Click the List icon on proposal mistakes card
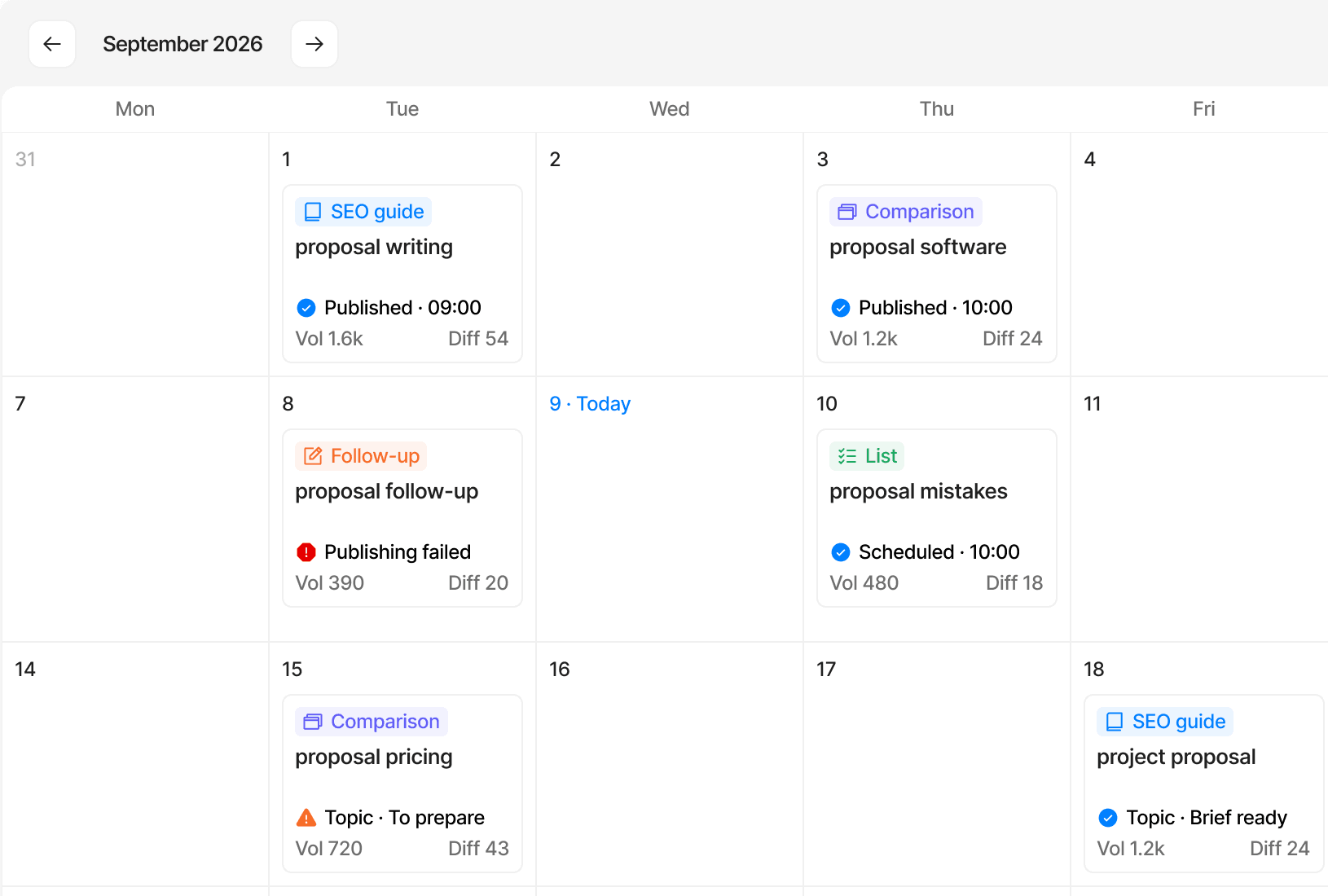This screenshot has height=896, width=1328. pyautogui.click(x=847, y=456)
